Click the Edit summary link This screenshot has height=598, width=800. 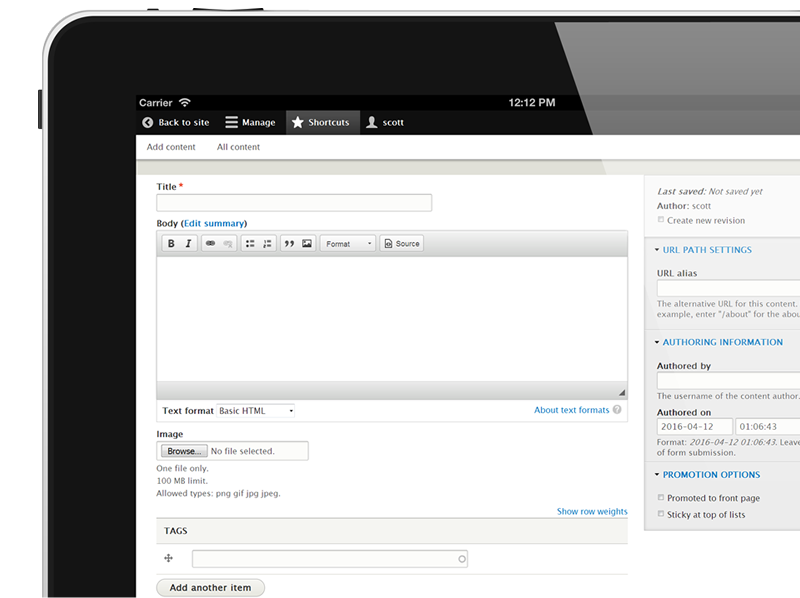tap(214, 223)
